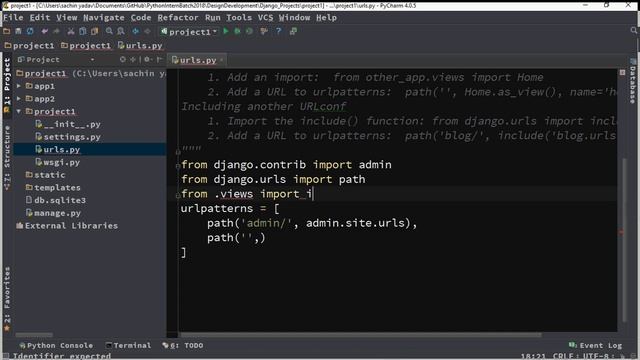The height and width of the screenshot is (360, 640).
Task: Toggle the Favorites side tool button
Action: coord(7,299)
